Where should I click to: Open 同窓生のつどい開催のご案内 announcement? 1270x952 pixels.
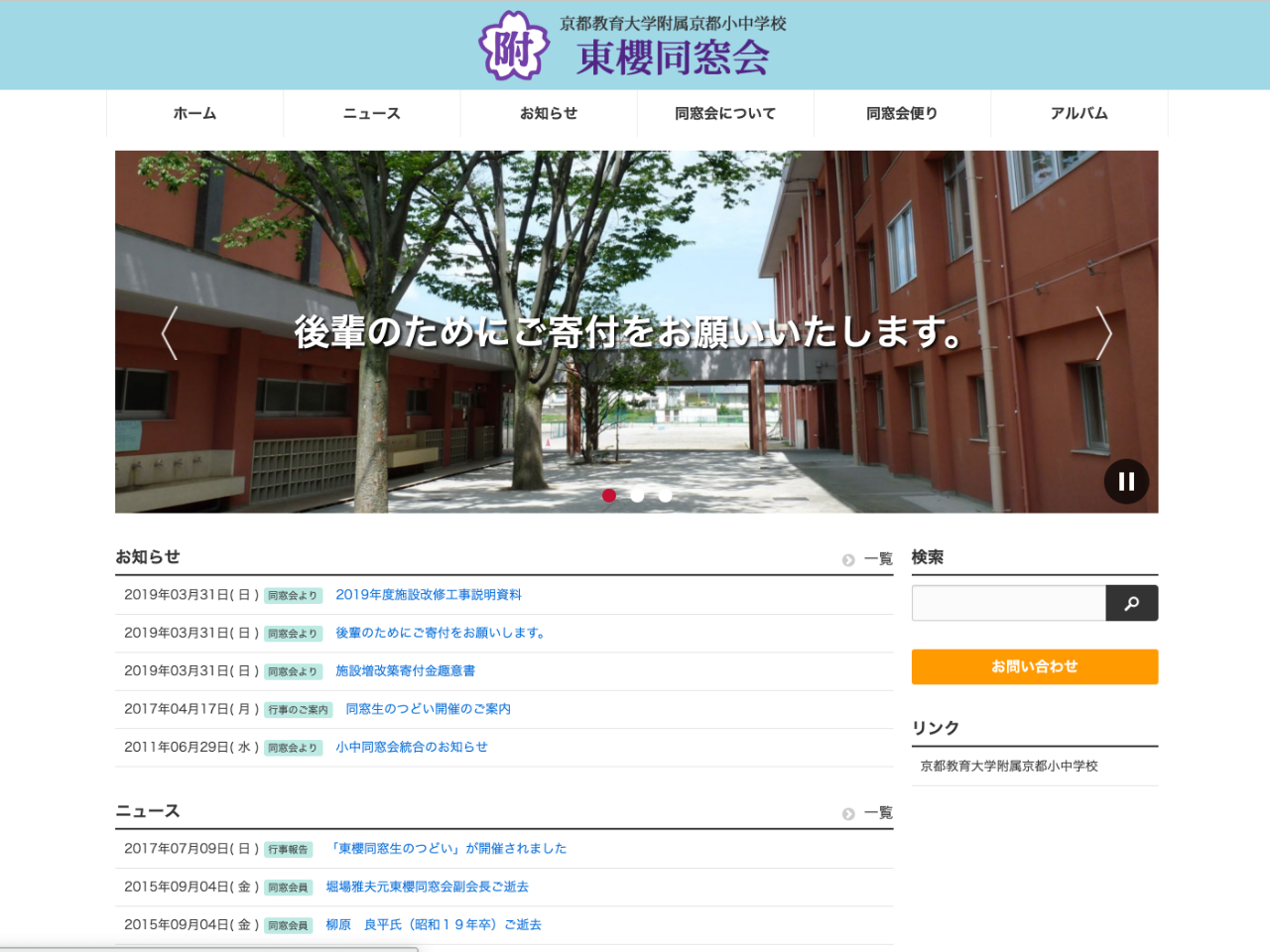428,709
